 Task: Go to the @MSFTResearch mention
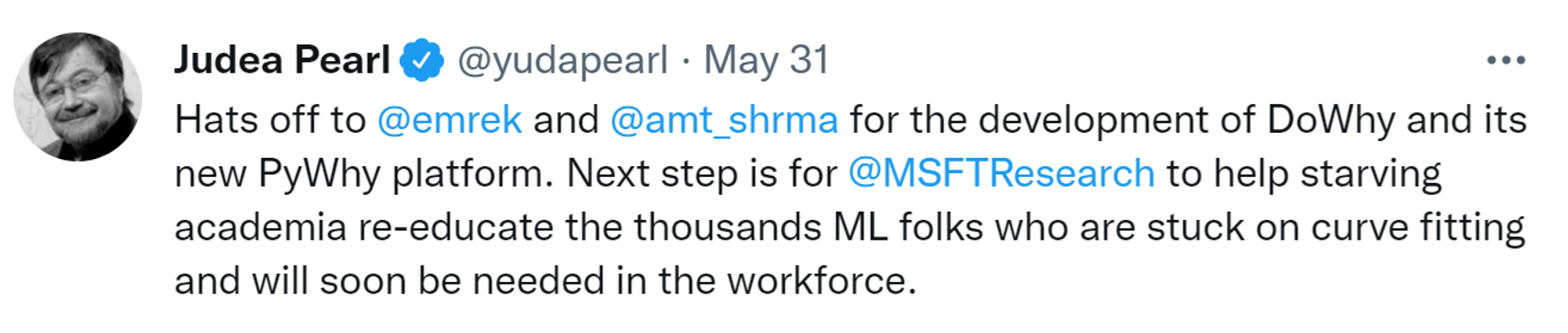1001,173
